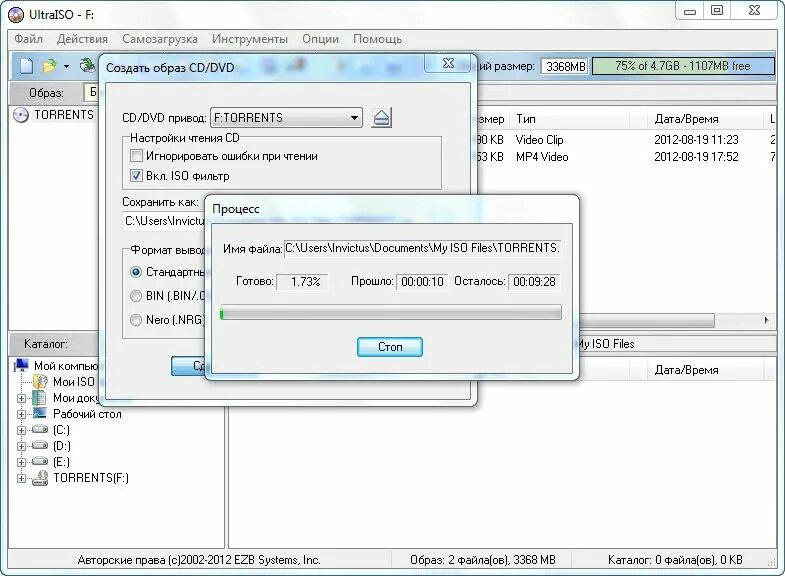Click the lower catalog Дата/Время column header

(x=706, y=370)
